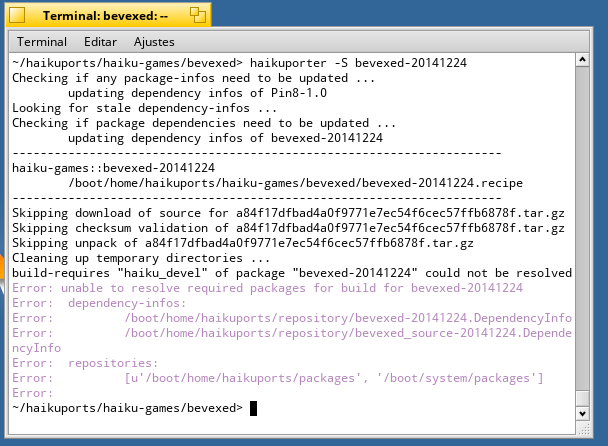Click the 'Skipping checksum validation' line
The height and width of the screenshot is (446, 608).
[288, 228]
